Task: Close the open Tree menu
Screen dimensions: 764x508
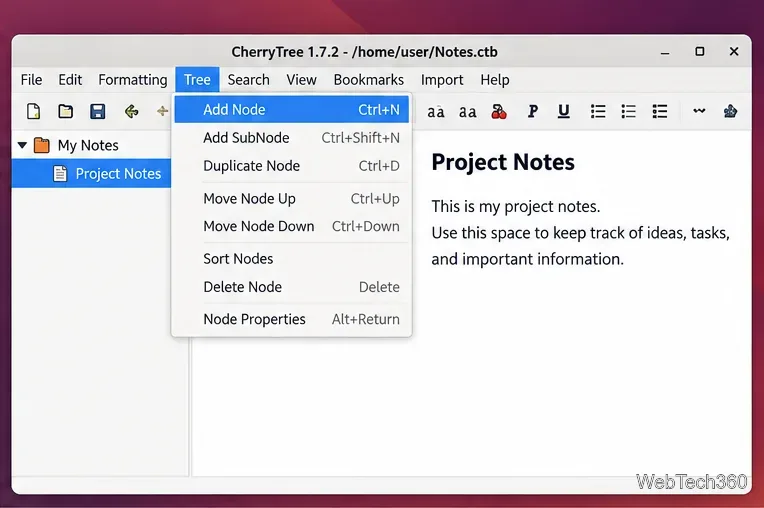Action: click(x=197, y=79)
